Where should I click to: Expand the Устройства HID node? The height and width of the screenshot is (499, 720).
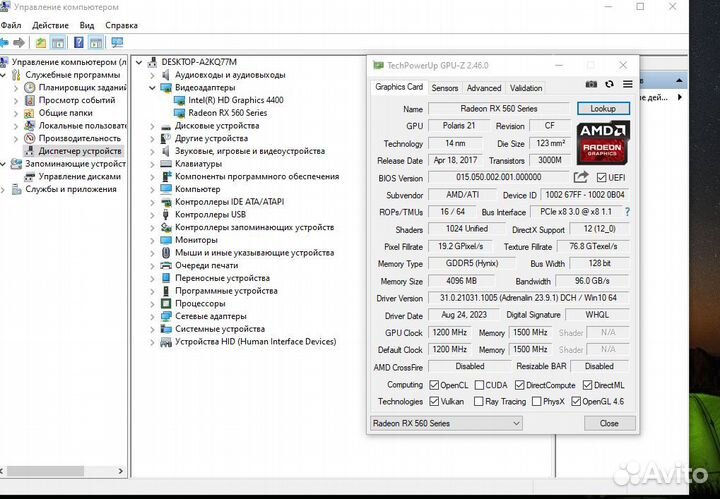(152, 342)
